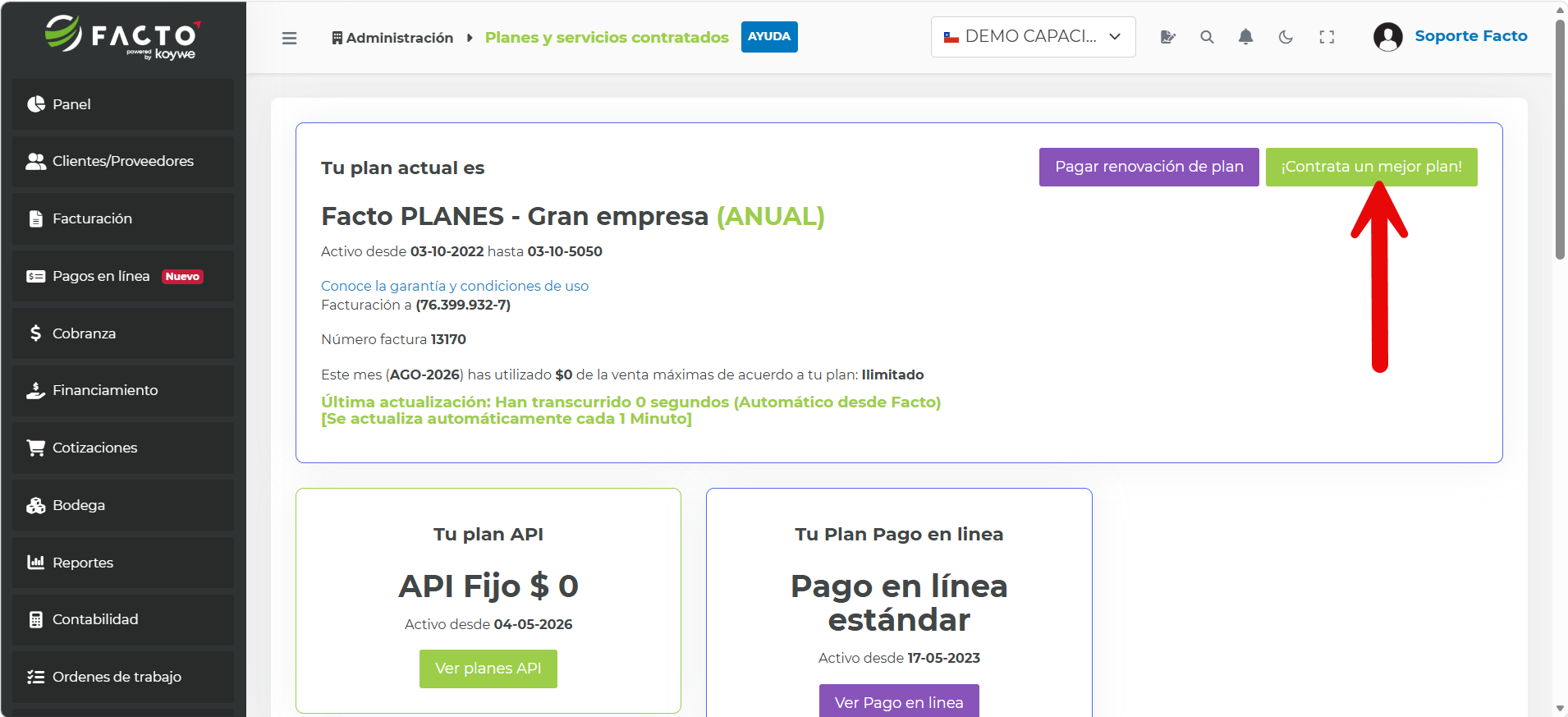The image size is (1568, 717).
Task: Open Panel menu item
Action: point(123,104)
